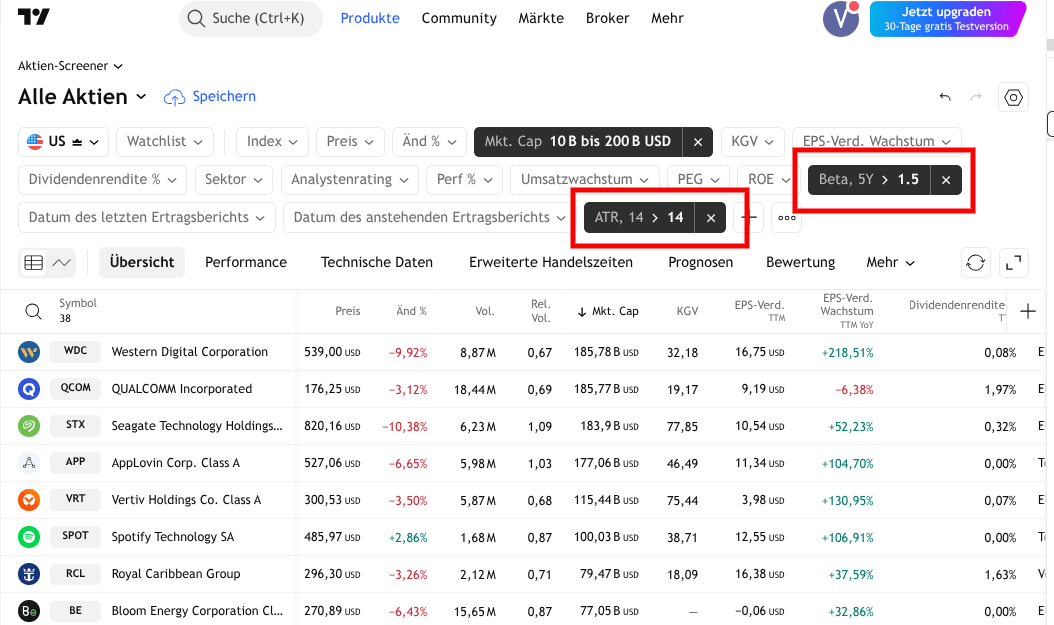Click the Seagate logo icon
1054x625 pixels.
pos(29,426)
